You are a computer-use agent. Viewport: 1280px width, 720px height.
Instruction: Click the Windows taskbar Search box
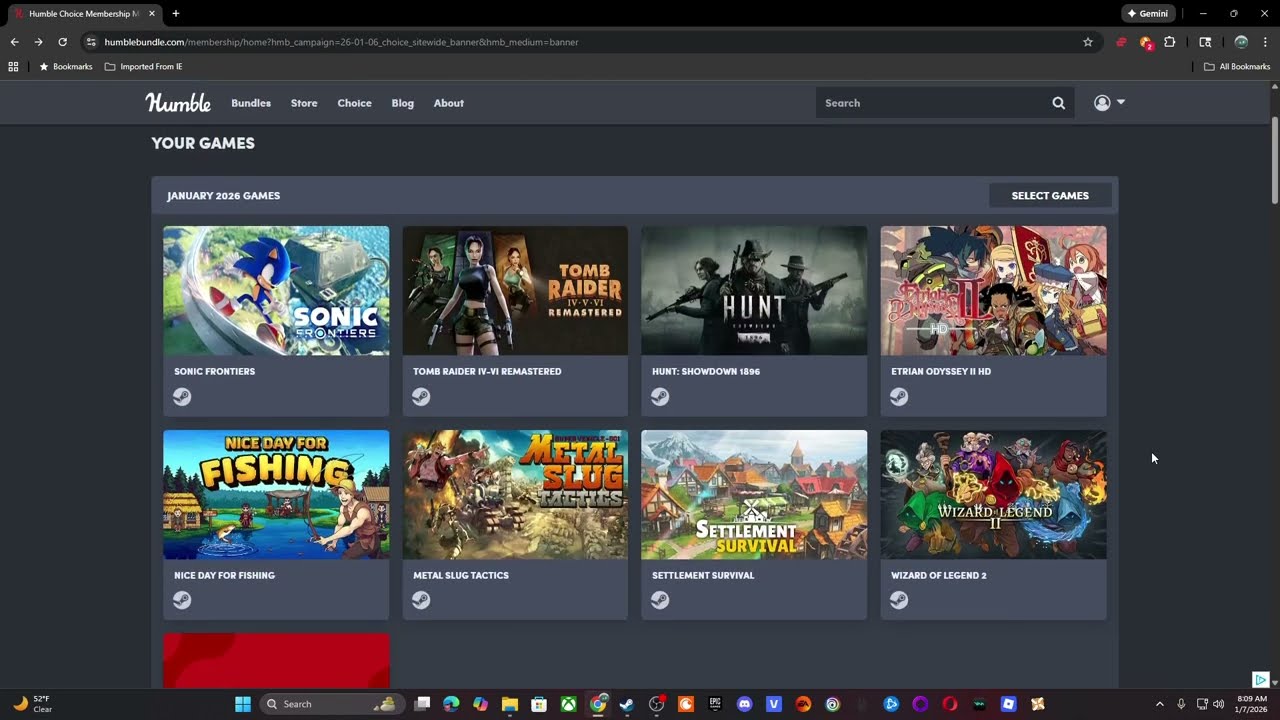coord(331,704)
